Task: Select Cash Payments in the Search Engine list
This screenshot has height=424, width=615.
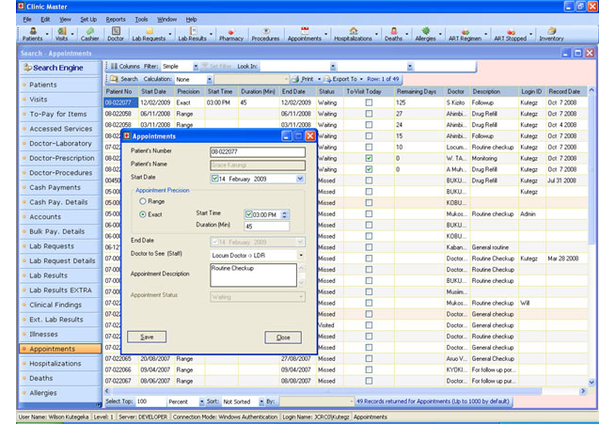Action: [x=55, y=187]
